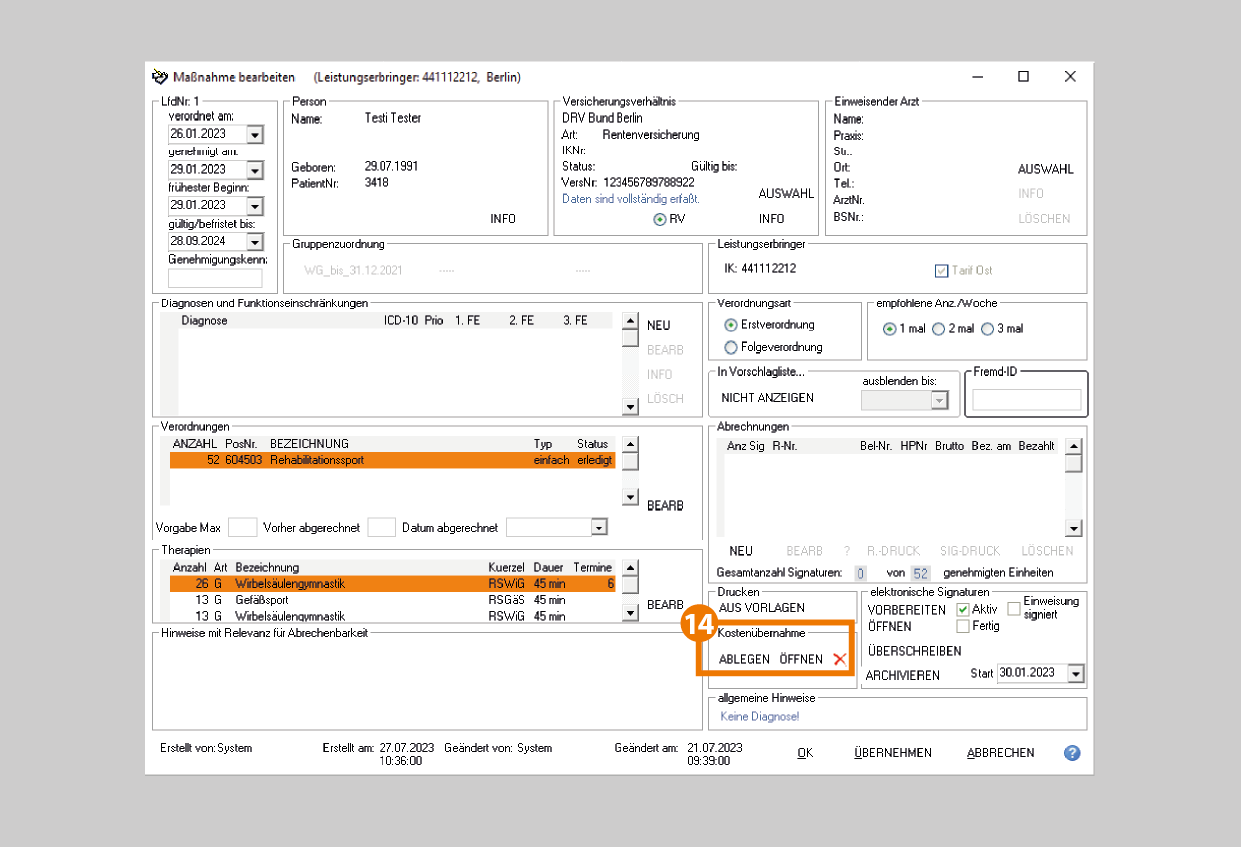
Task: Open the Datum abgerechnet dropdown
Action: (598, 527)
